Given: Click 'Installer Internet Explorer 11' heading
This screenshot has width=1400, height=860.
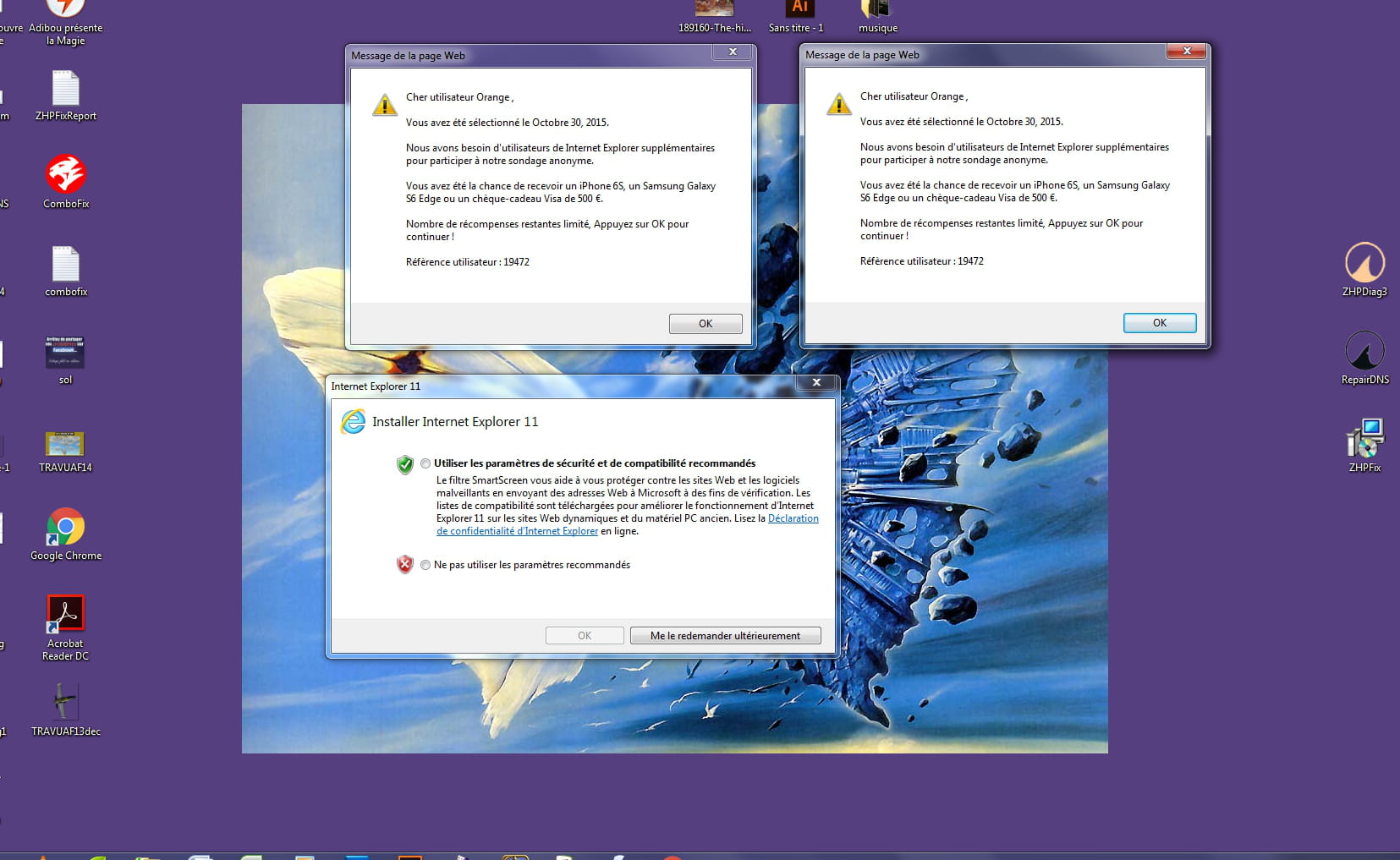Looking at the screenshot, I should coord(455,422).
